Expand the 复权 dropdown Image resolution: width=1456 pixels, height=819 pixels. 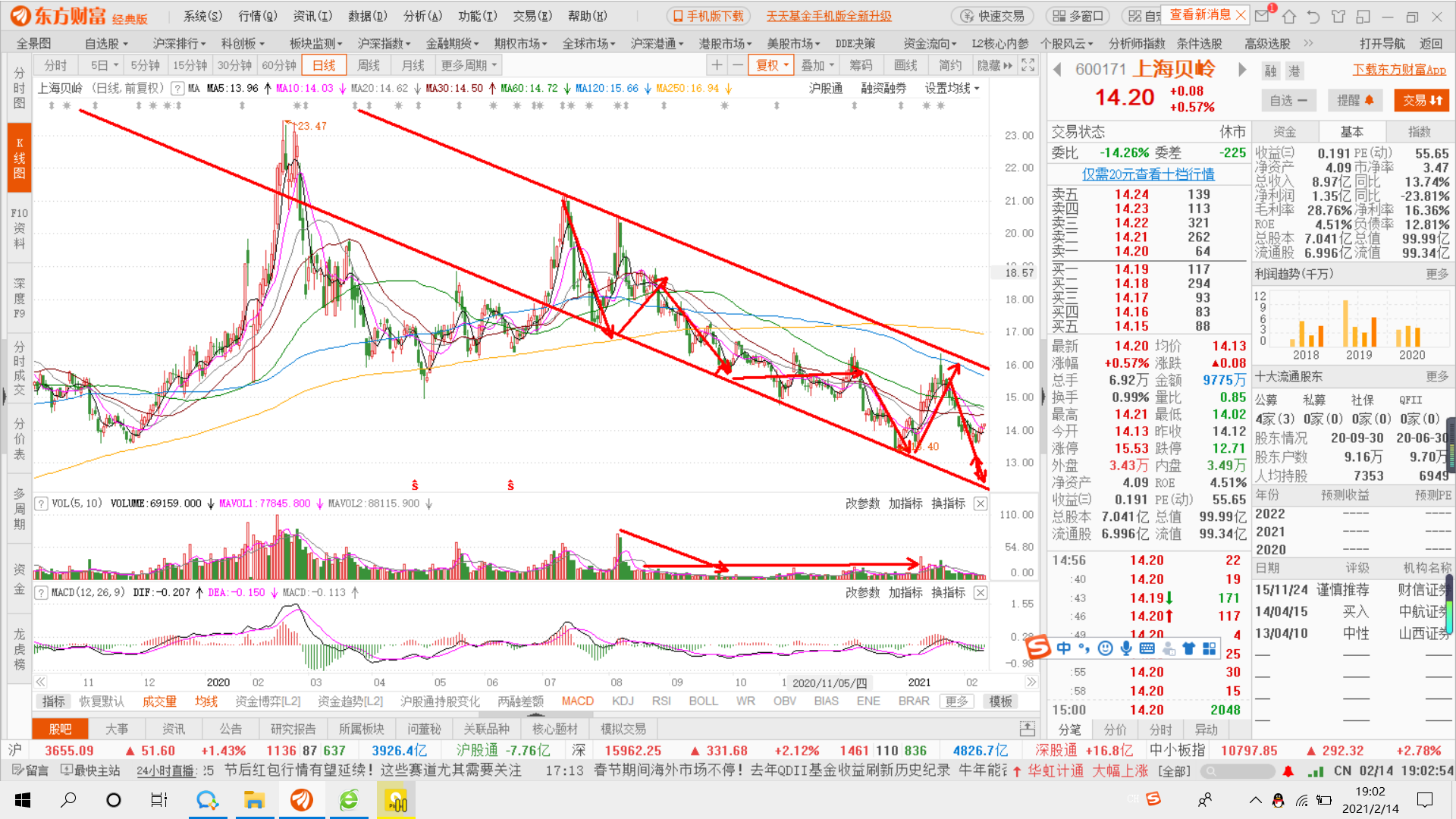[x=771, y=65]
